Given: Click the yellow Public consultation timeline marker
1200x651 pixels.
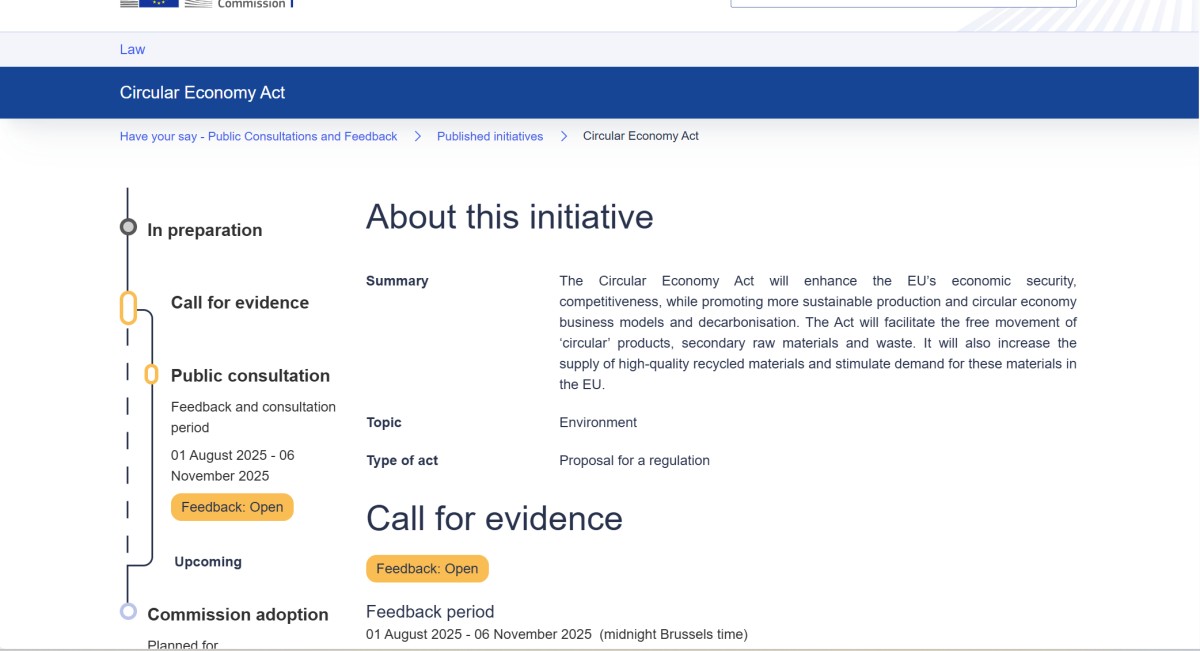Looking at the screenshot, I should point(151,374).
